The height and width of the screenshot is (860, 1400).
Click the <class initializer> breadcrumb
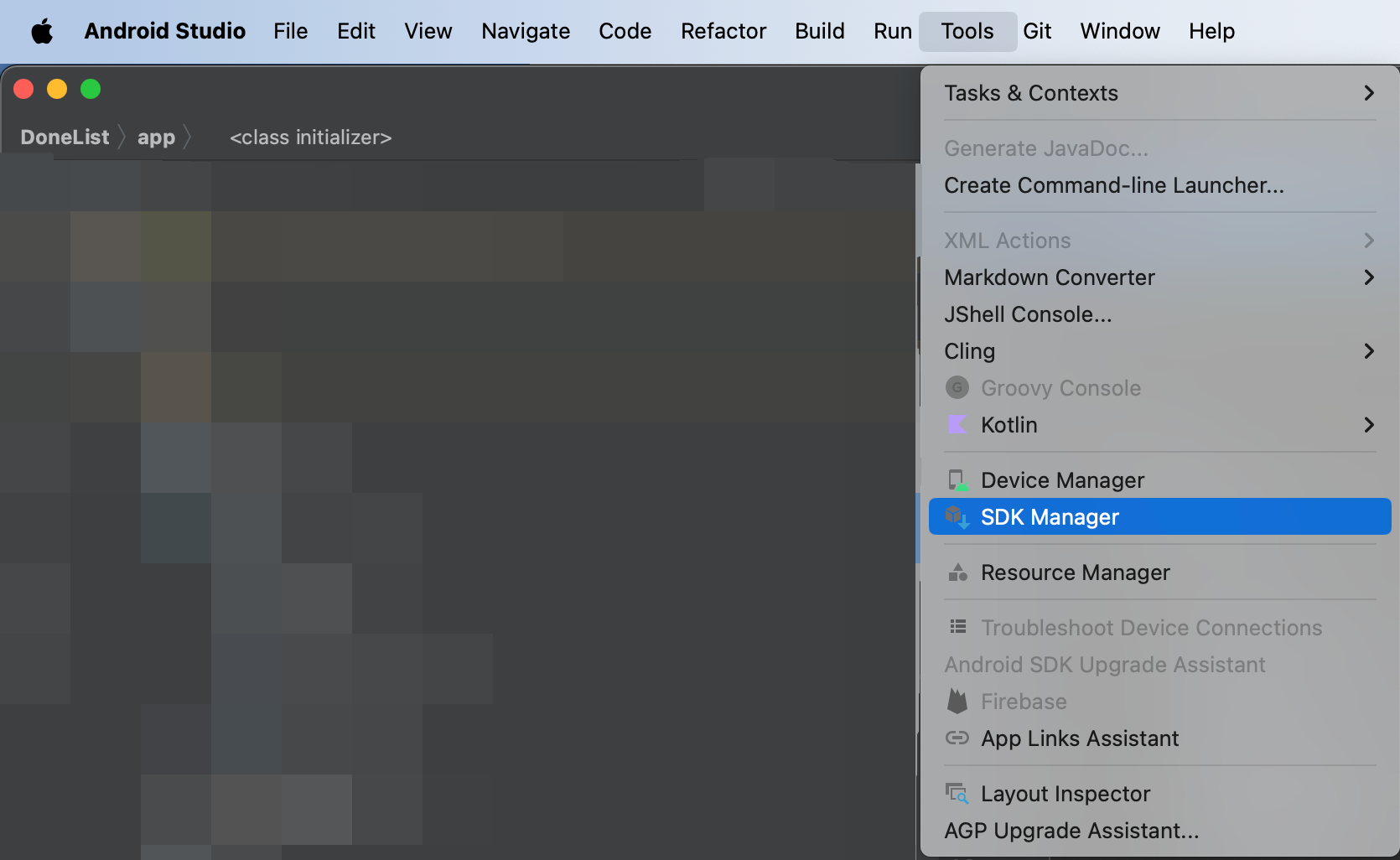tap(311, 137)
